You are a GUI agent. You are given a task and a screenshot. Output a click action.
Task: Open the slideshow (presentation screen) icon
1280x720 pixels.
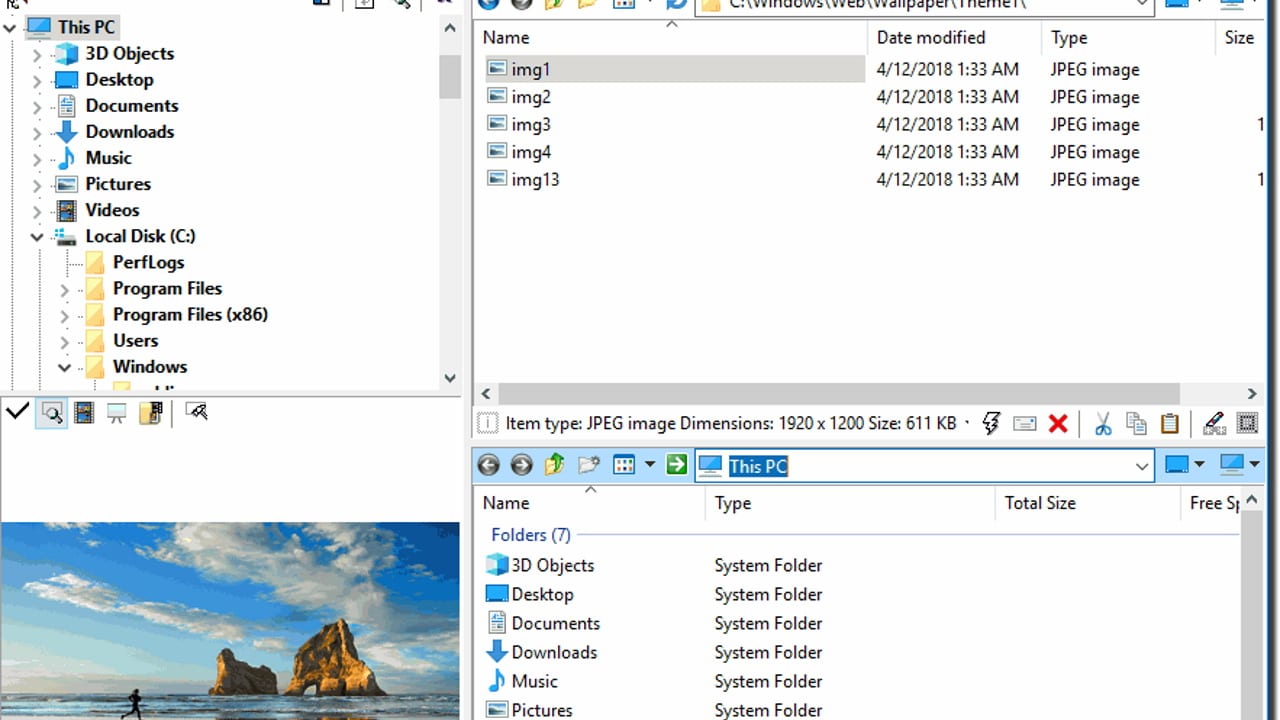(x=114, y=412)
